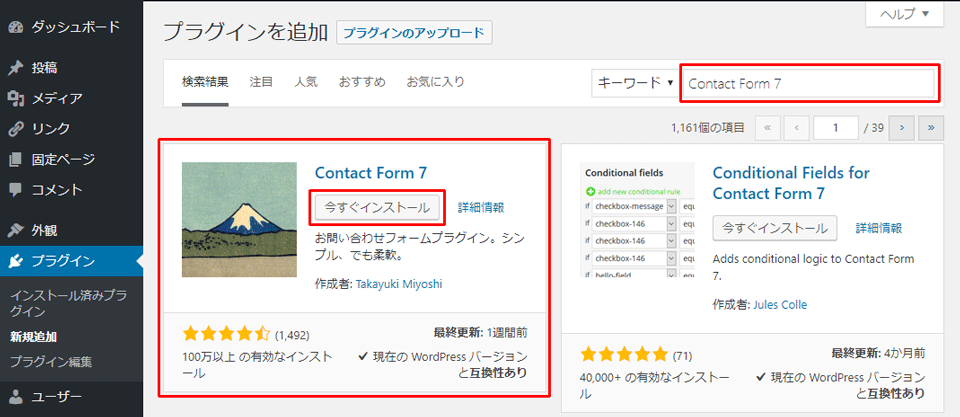This screenshot has height=417, width=960.
Task: Click the media icon beside メディア
Action: [16, 99]
